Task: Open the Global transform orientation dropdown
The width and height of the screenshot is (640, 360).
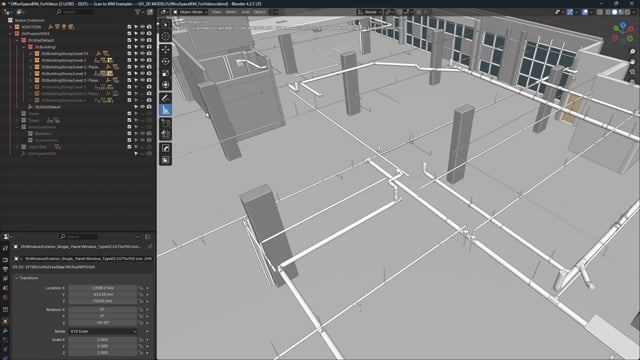Action: coord(369,12)
